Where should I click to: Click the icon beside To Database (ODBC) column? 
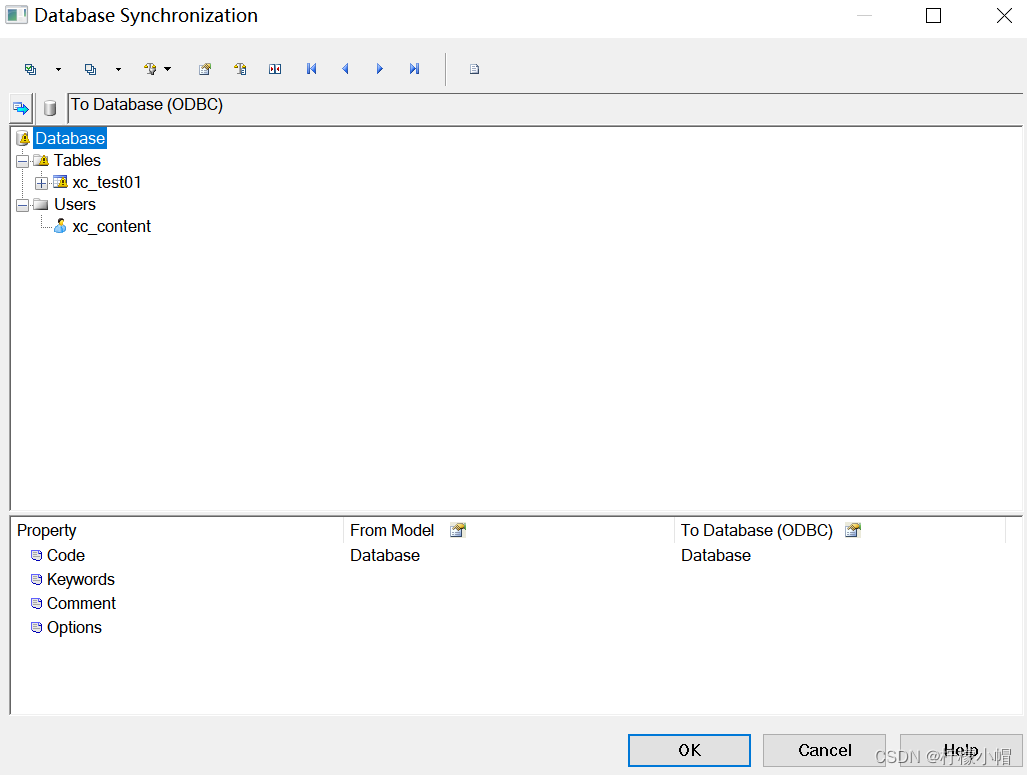tap(853, 530)
